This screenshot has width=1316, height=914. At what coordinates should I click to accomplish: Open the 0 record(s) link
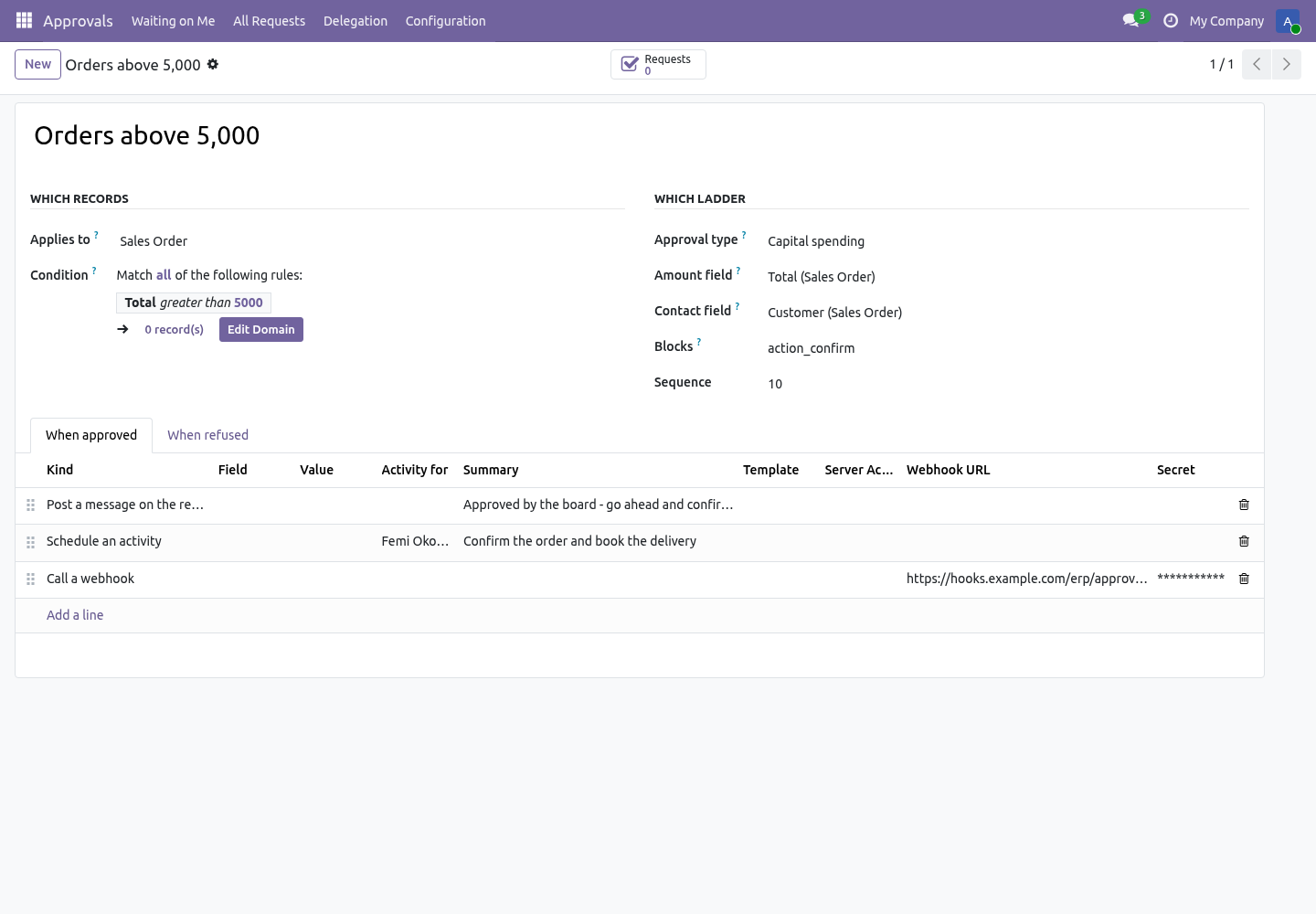[175, 329]
